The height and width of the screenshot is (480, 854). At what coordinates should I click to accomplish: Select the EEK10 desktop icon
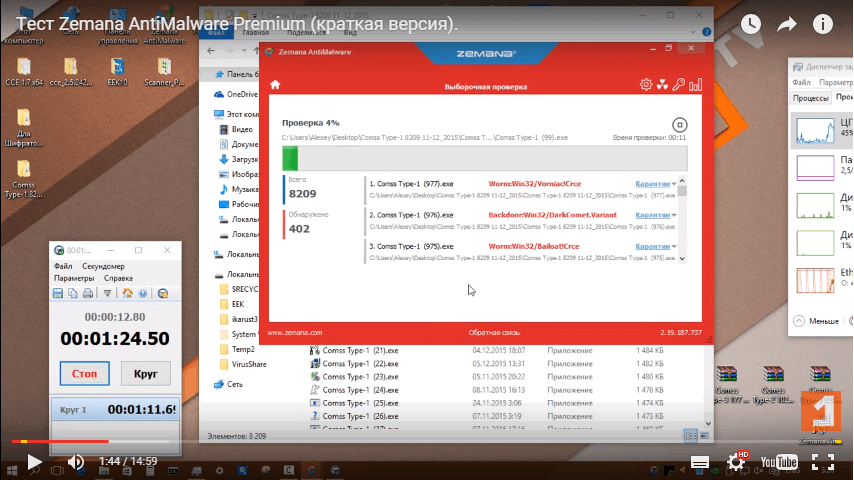[117, 72]
